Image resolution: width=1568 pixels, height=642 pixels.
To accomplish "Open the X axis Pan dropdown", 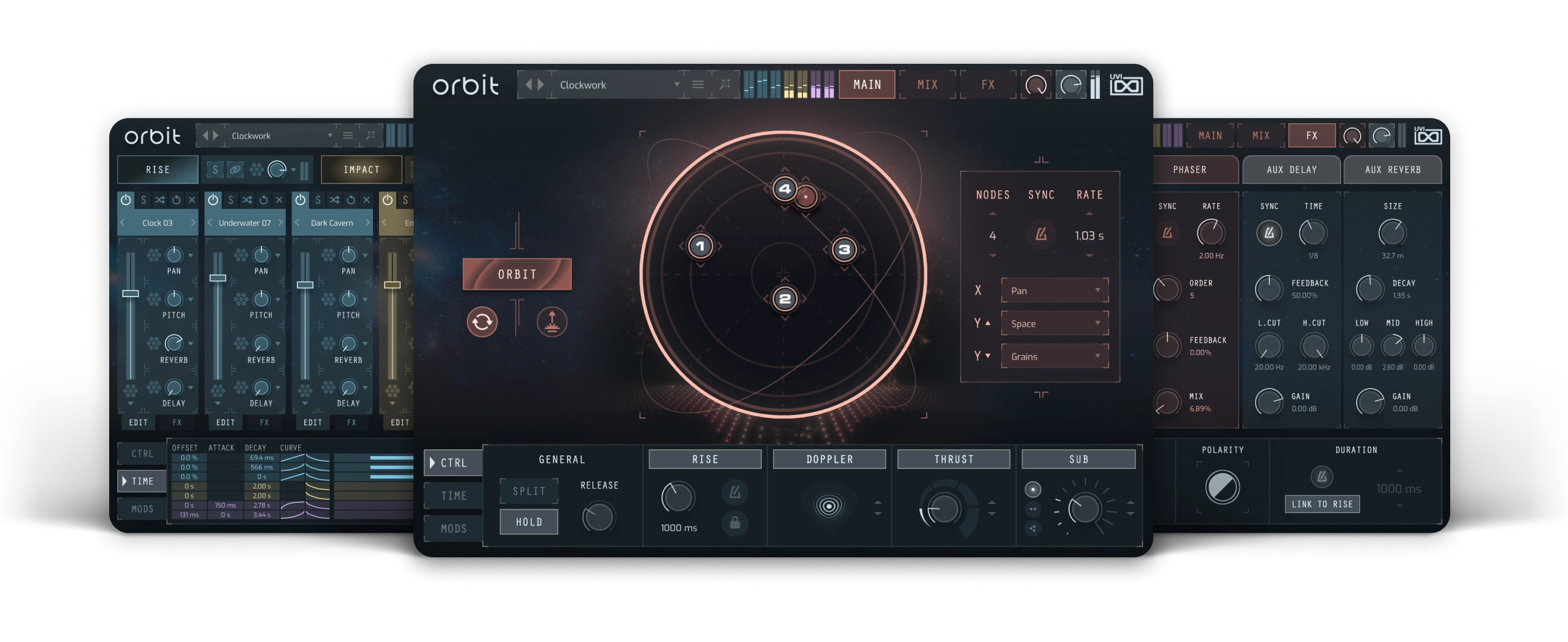I will coord(1054,290).
